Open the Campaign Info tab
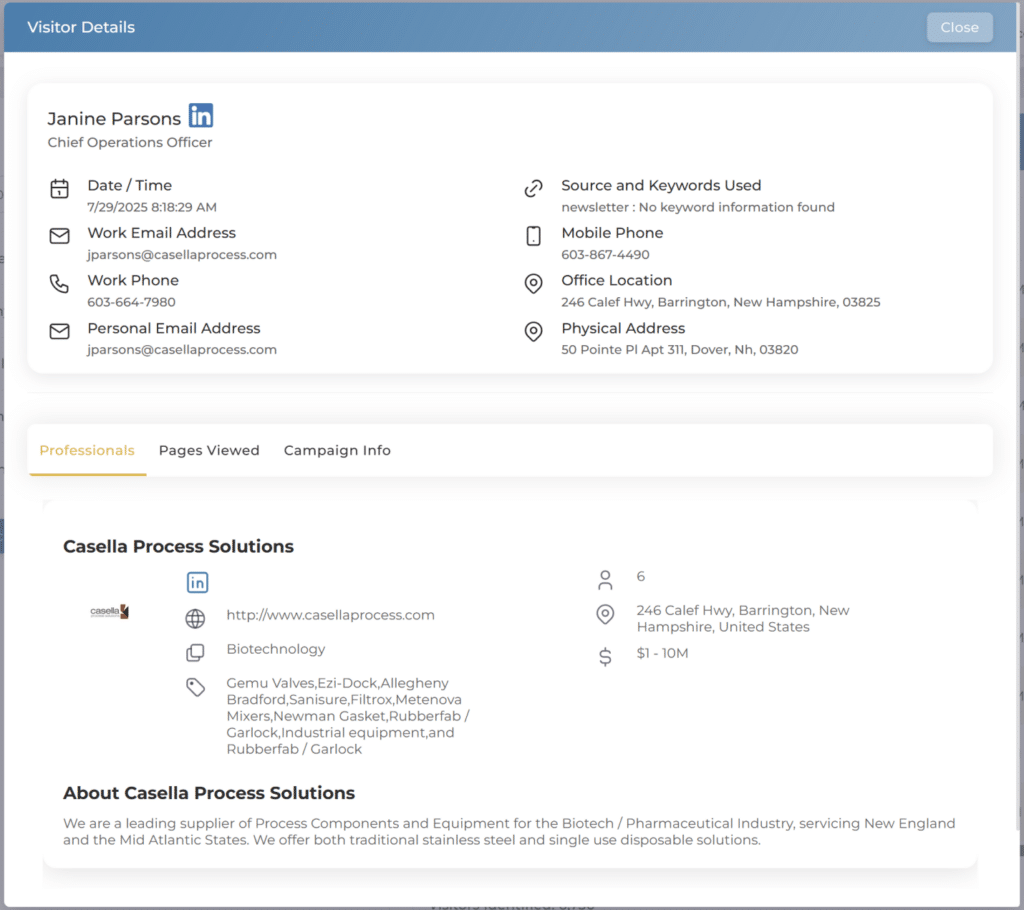Image resolution: width=1024 pixels, height=910 pixels. [337, 450]
